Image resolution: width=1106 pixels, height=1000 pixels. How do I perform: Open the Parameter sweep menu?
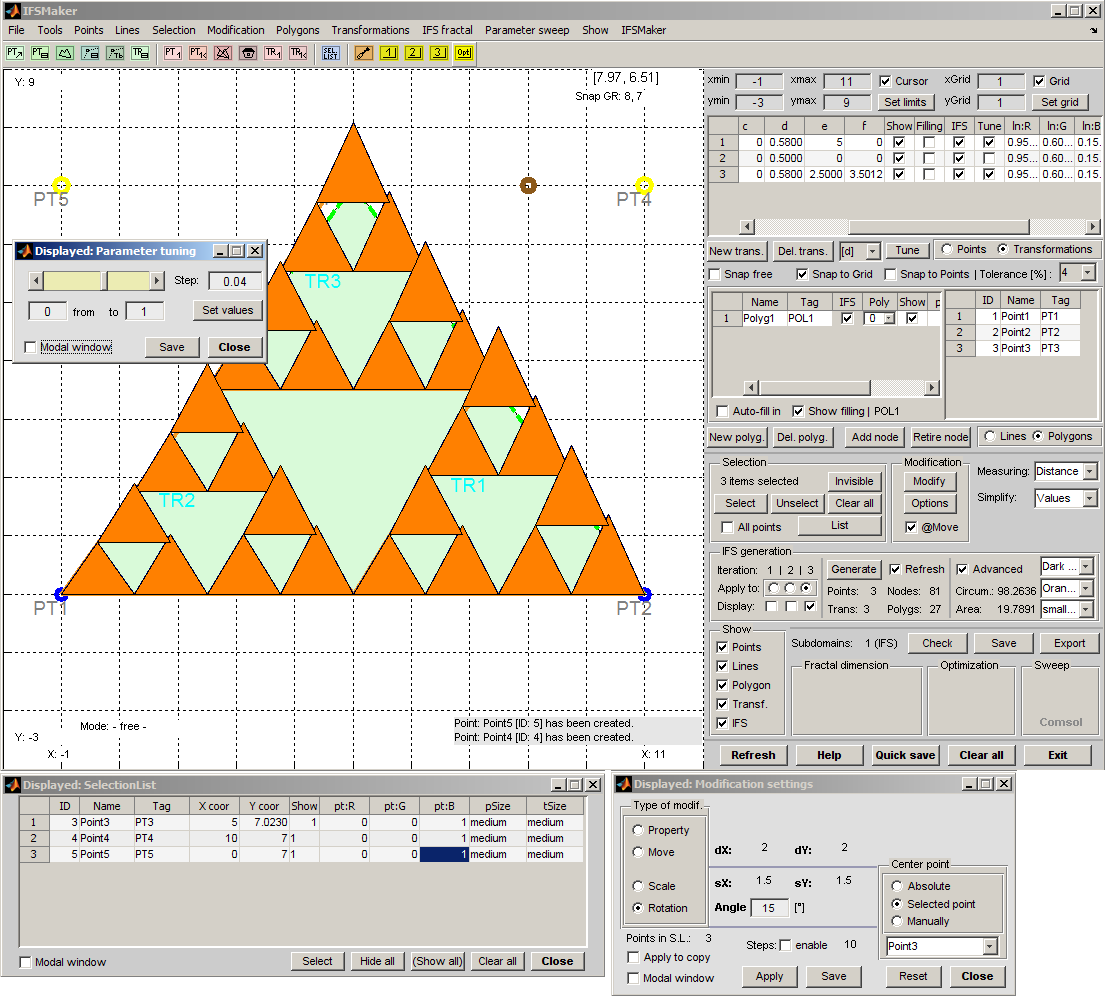[527, 30]
